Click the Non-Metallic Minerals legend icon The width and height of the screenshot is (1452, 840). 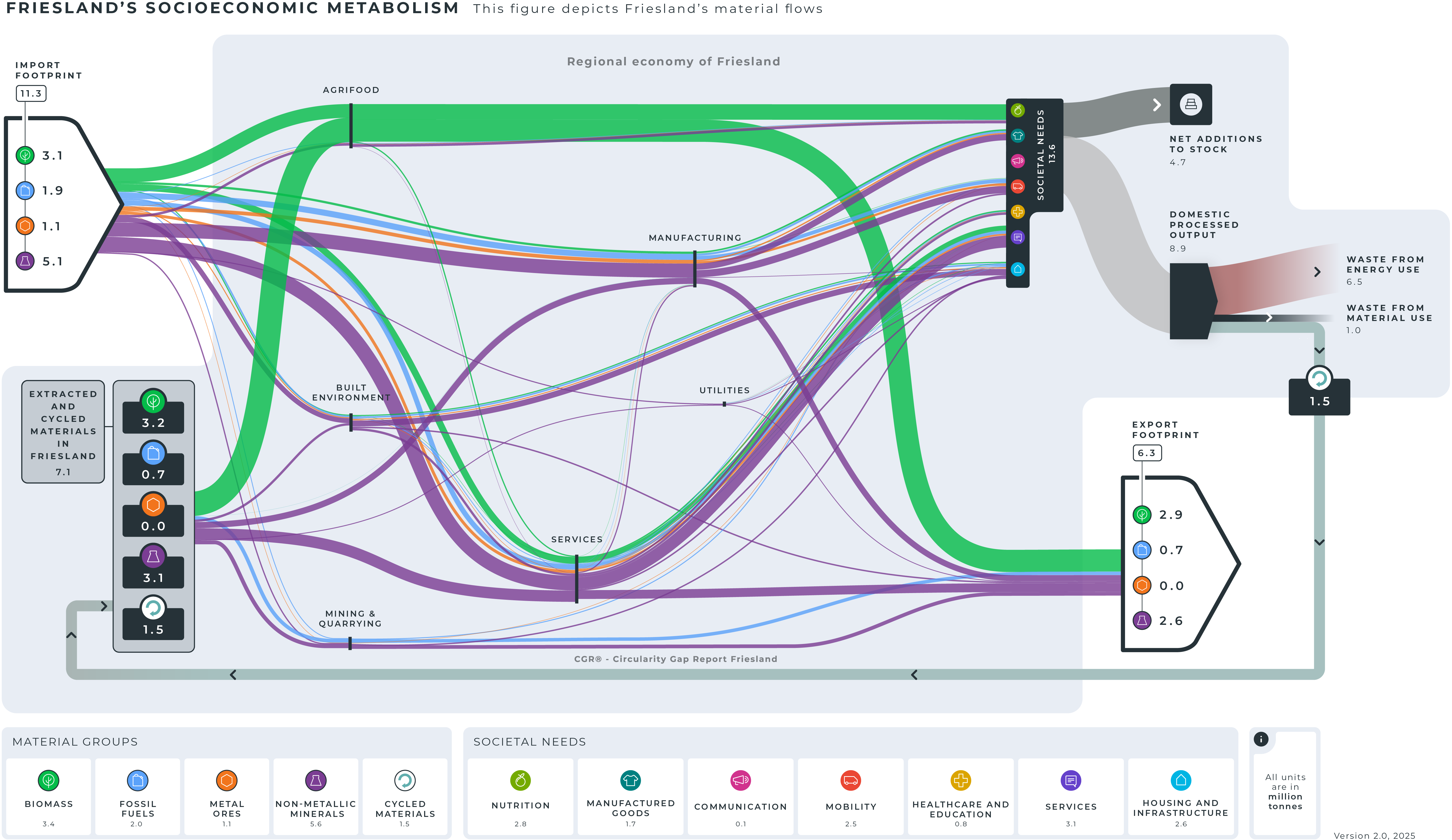tap(316, 780)
